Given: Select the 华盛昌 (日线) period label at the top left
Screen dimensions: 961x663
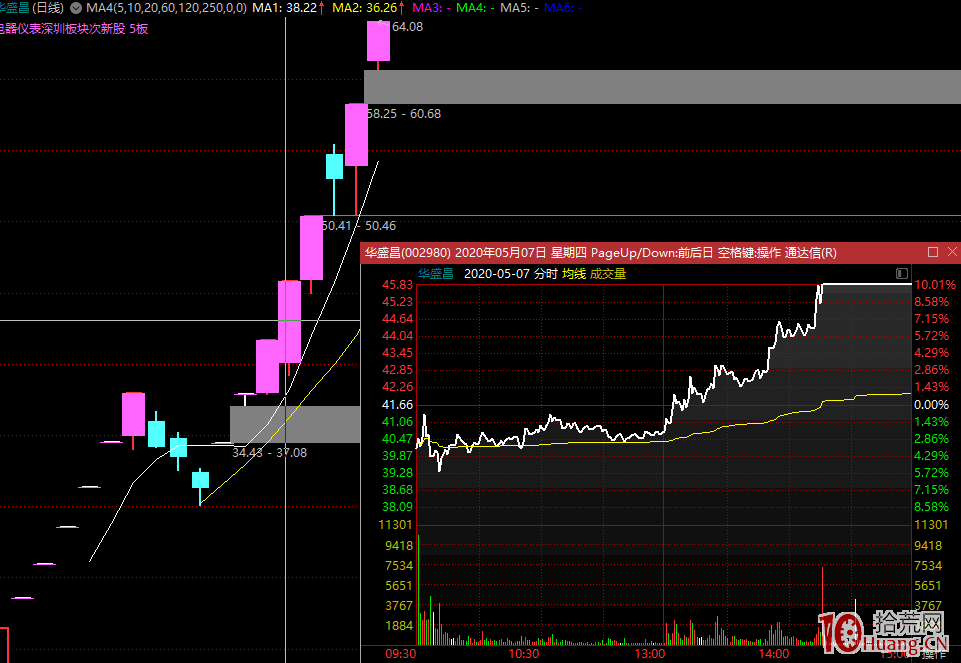Looking at the screenshot, I should (x=31, y=8).
